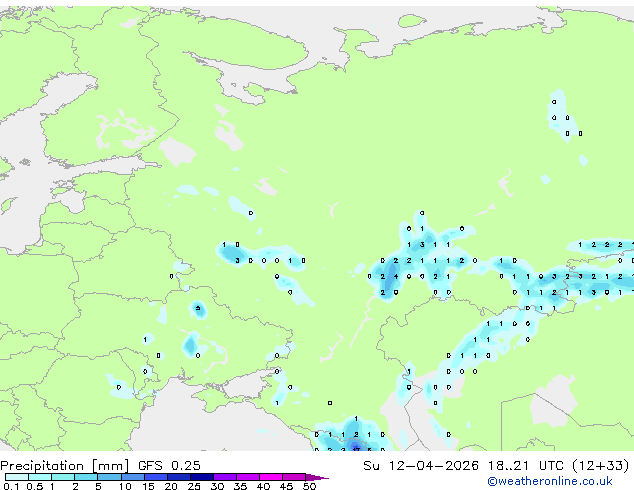The width and height of the screenshot is (634, 490).
Task: Pick the 2–5 mm legend swatch
Action: coord(86,477)
